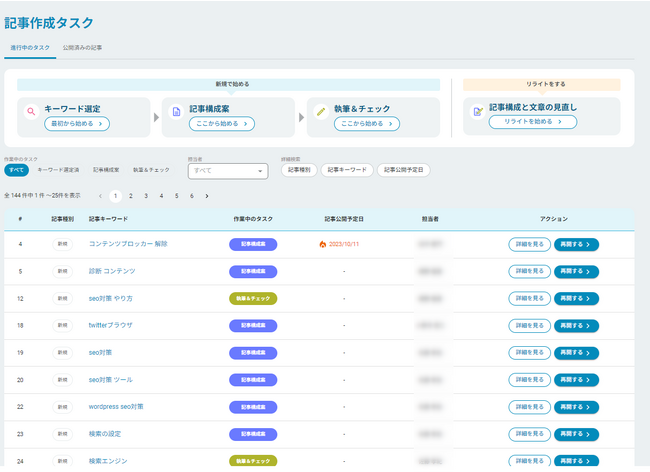Image resolution: width=650 pixels, height=472 pixels.
Task: Select the 執筆＆チェック task filter
Action: (151, 170)
